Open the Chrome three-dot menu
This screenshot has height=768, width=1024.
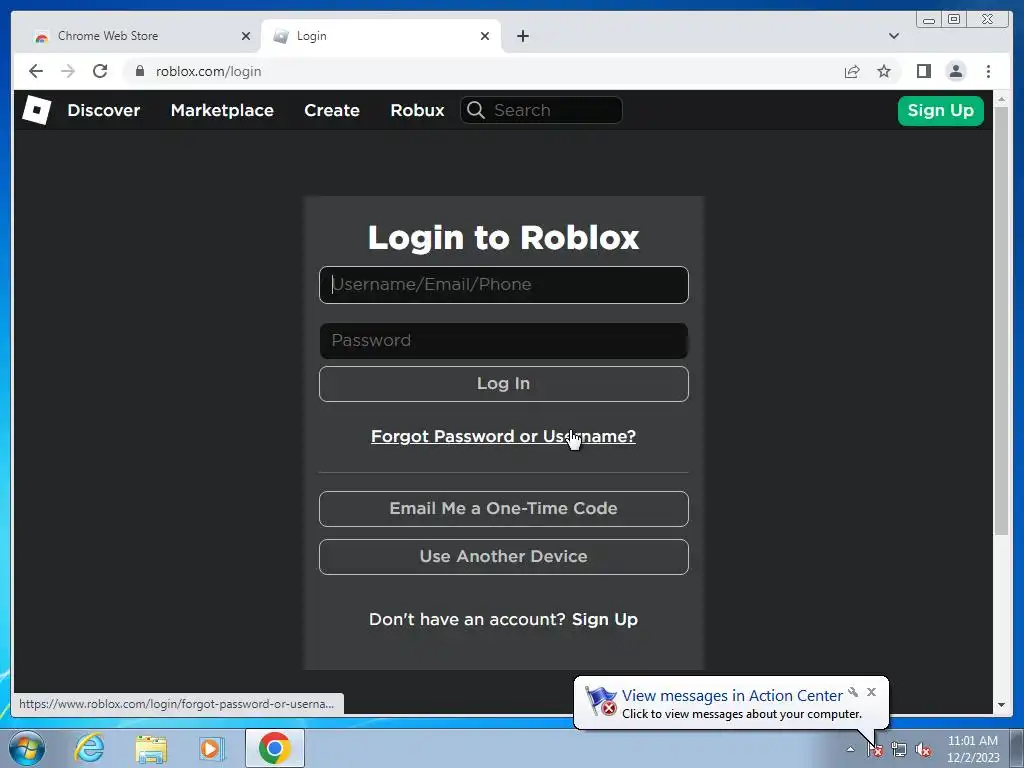(988, 71)
